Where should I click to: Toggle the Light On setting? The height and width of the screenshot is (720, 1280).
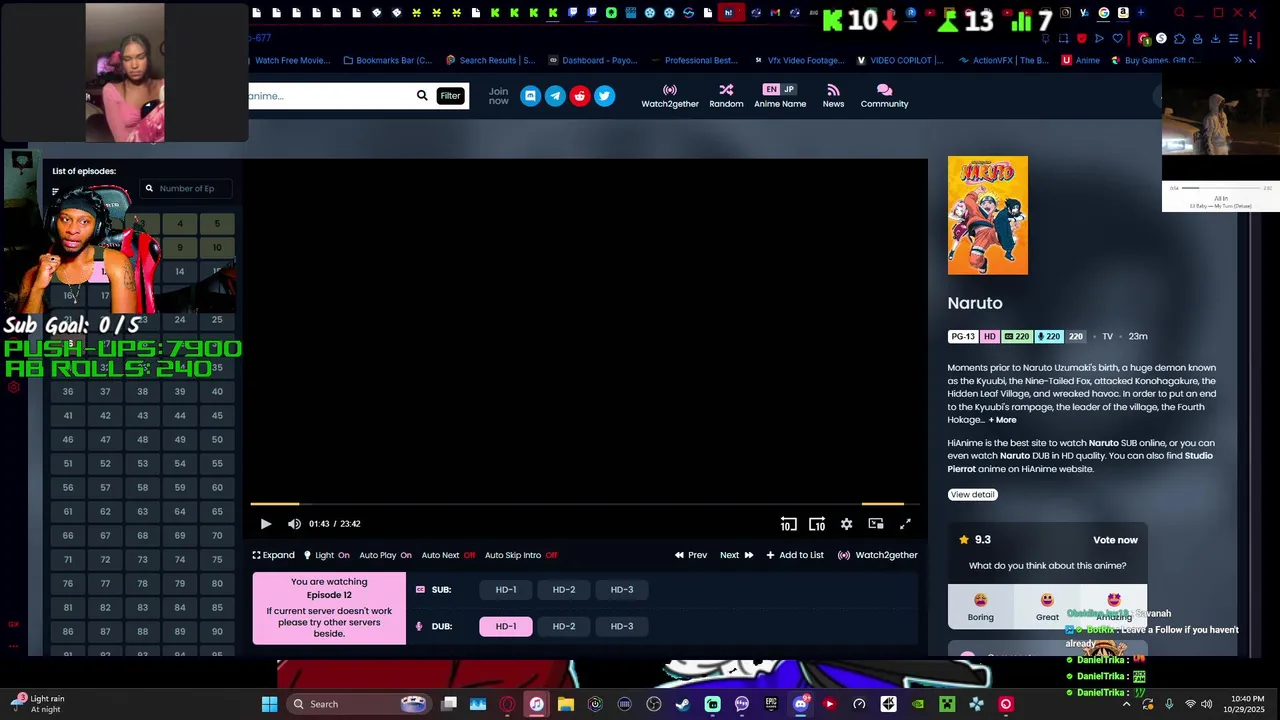[327, 555]
